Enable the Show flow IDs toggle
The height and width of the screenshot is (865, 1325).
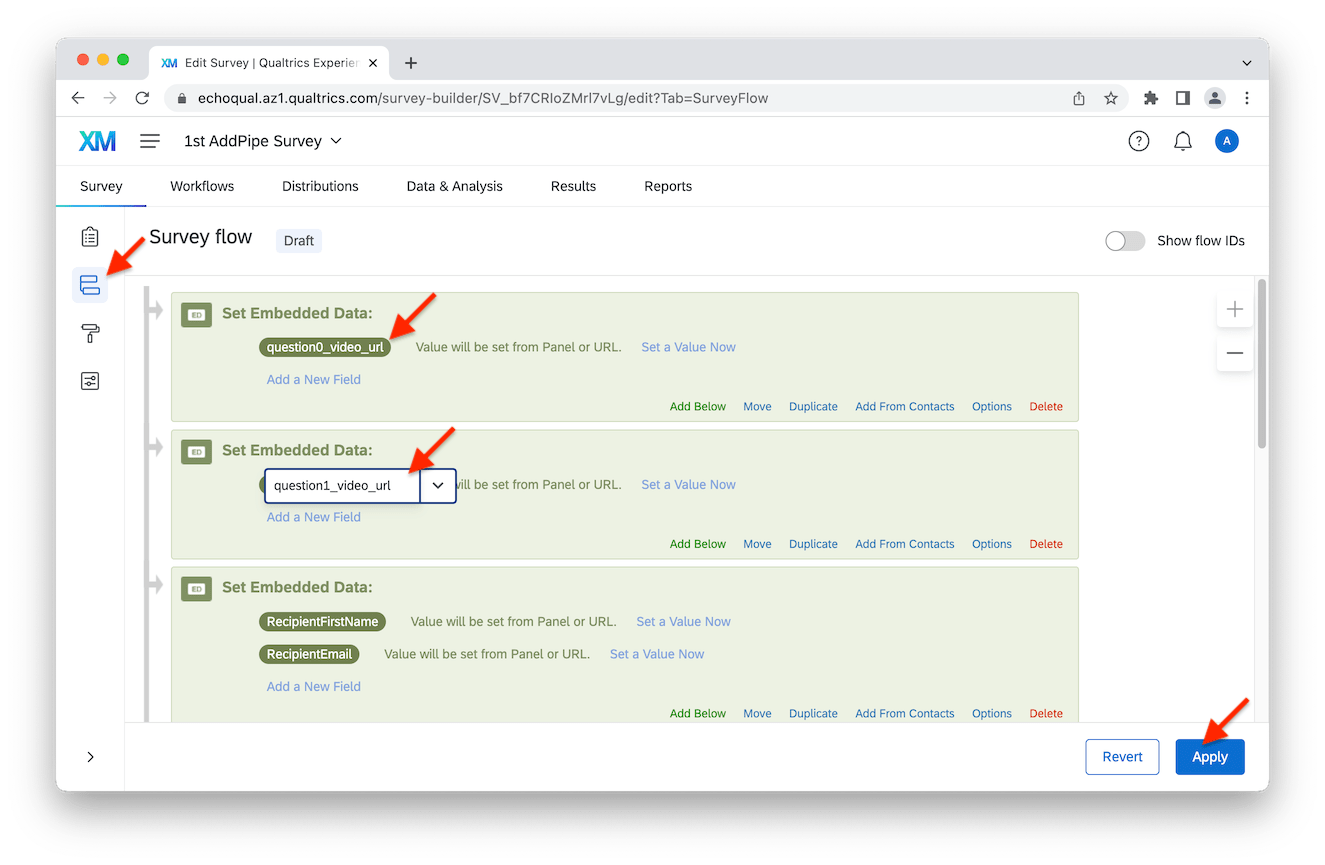1124,241
